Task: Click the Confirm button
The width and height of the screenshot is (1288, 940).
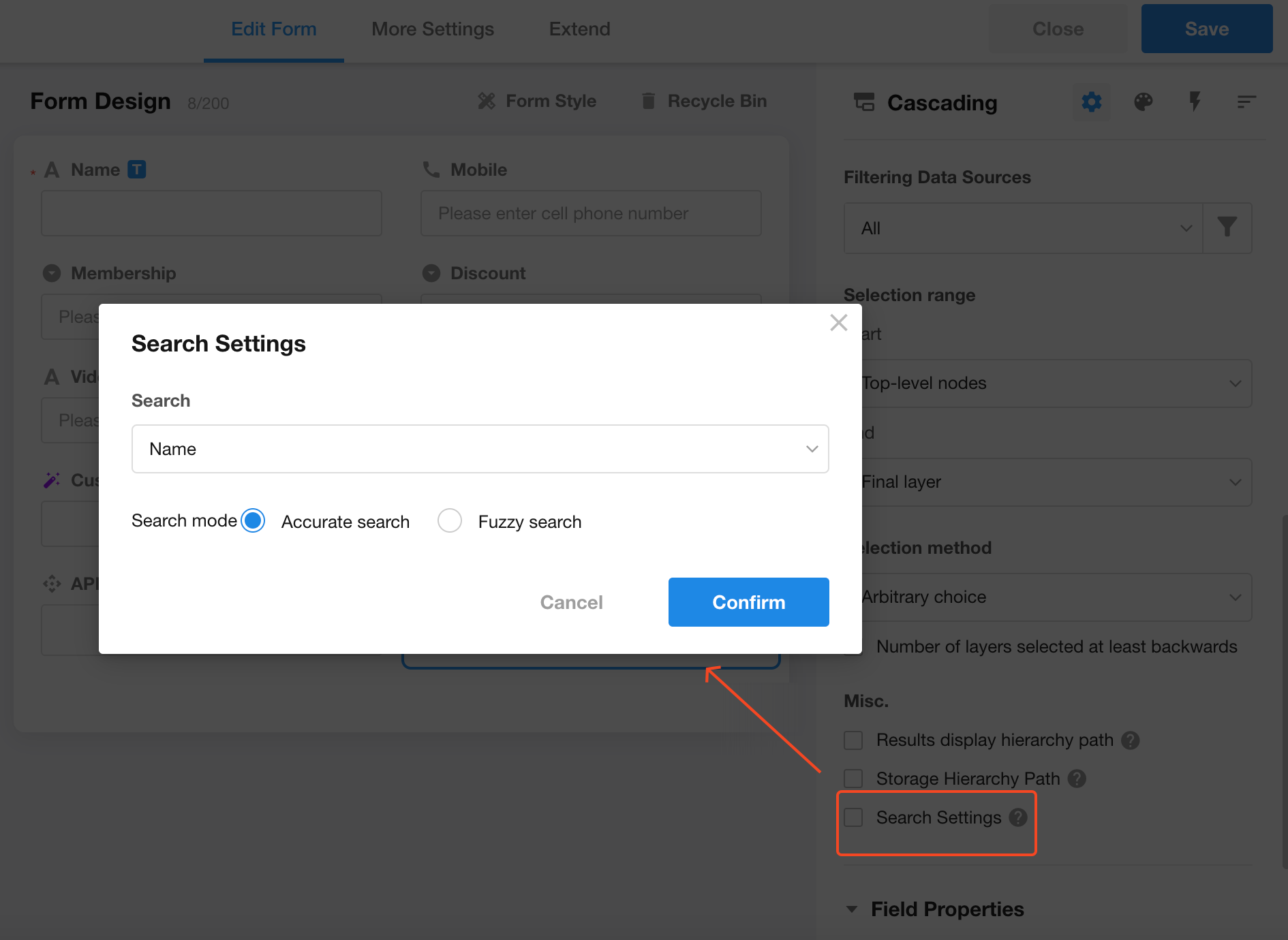Action: pyautogui.click(x=749, y=602)
